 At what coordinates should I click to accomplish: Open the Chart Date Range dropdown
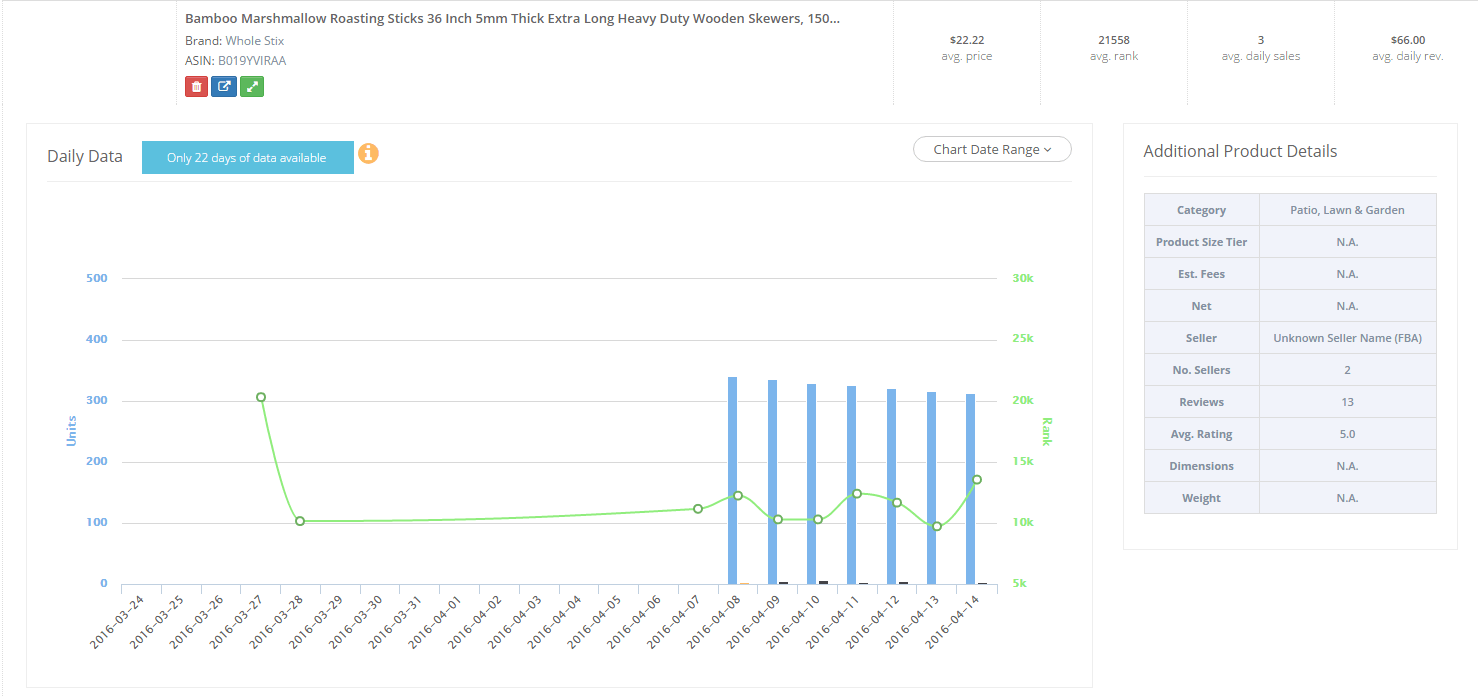[x=992, y=149]
